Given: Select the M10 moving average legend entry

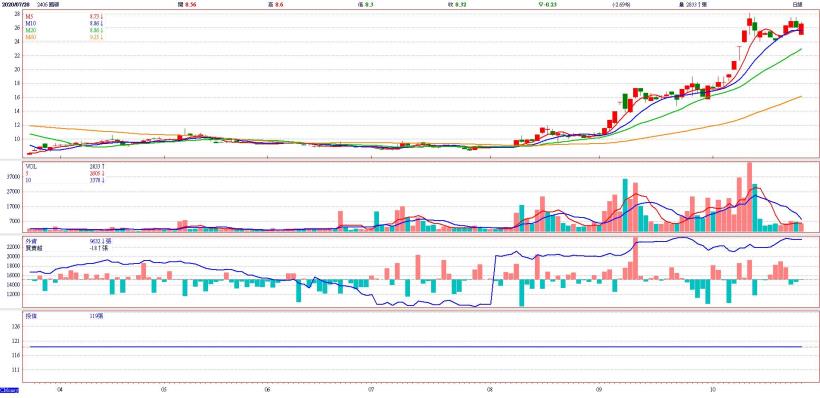Looking at the screenshot, I should [x=29, y=24].
